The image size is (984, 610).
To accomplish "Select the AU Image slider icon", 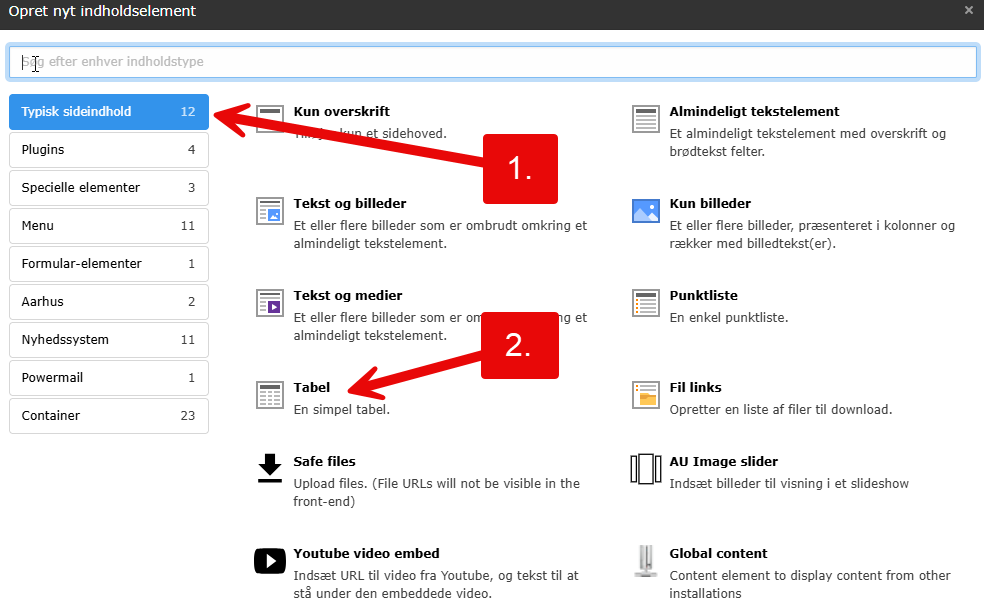I will (x=646, y=468).
